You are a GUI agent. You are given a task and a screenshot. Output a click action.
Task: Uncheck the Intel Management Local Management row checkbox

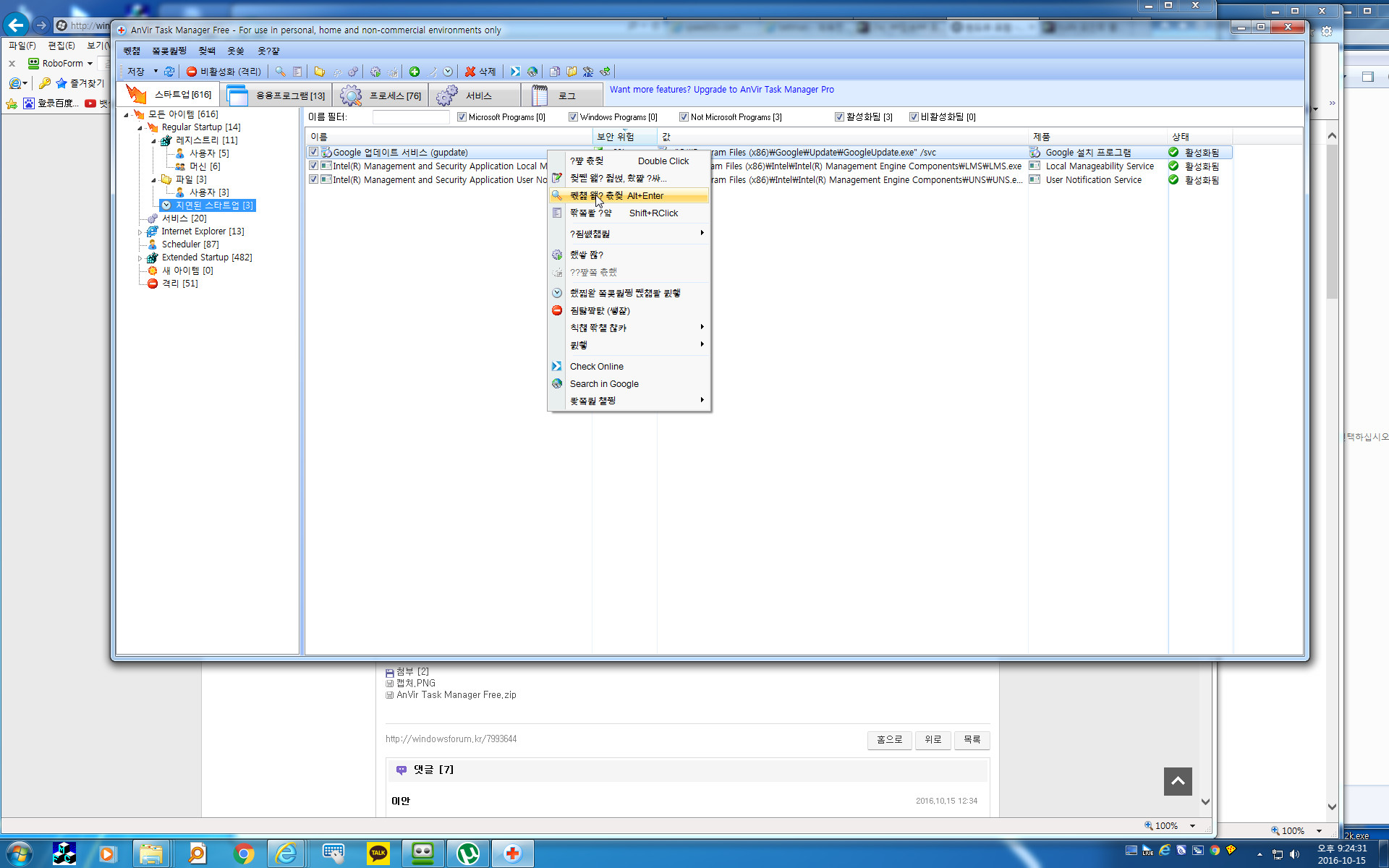[x=313, y=166]
